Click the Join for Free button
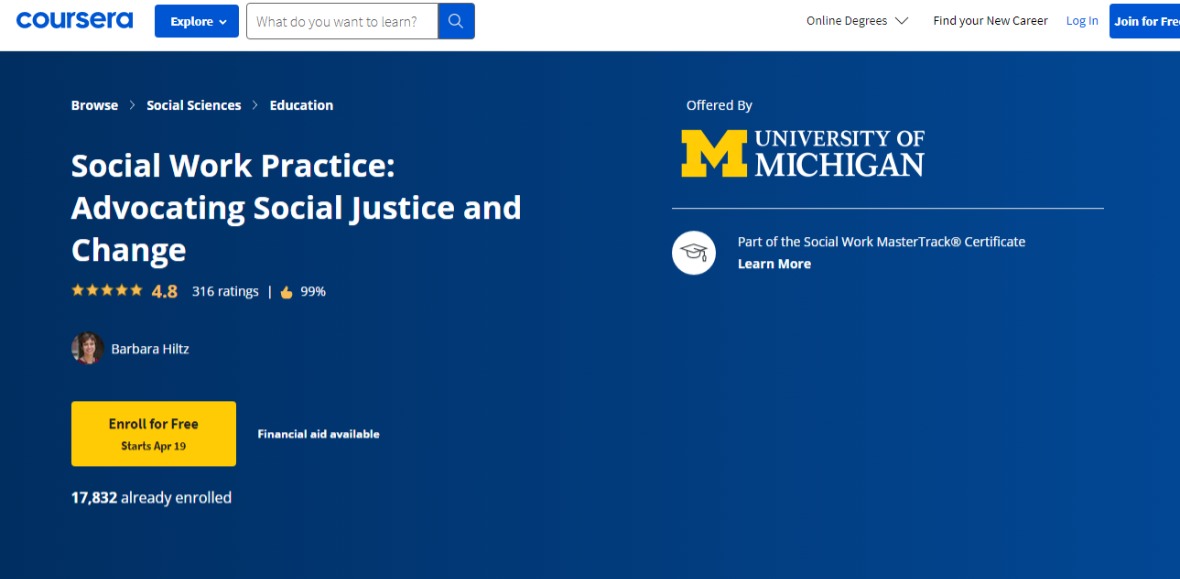 (1145, 21)
